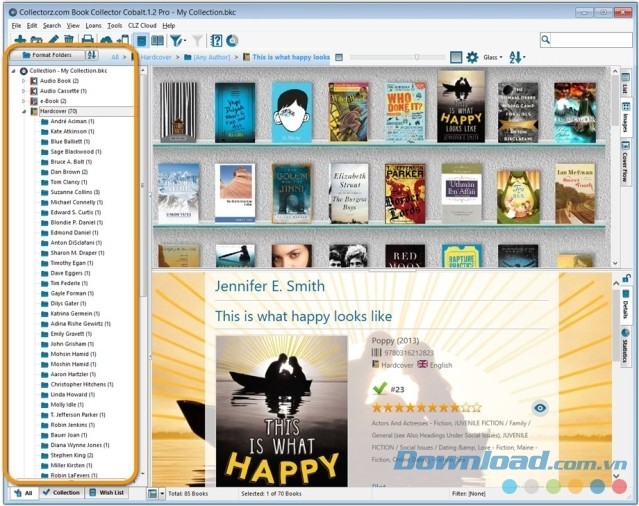The image size is (639, 506).
Task: Switch to the Wish List tab
Action: [107, 493]
